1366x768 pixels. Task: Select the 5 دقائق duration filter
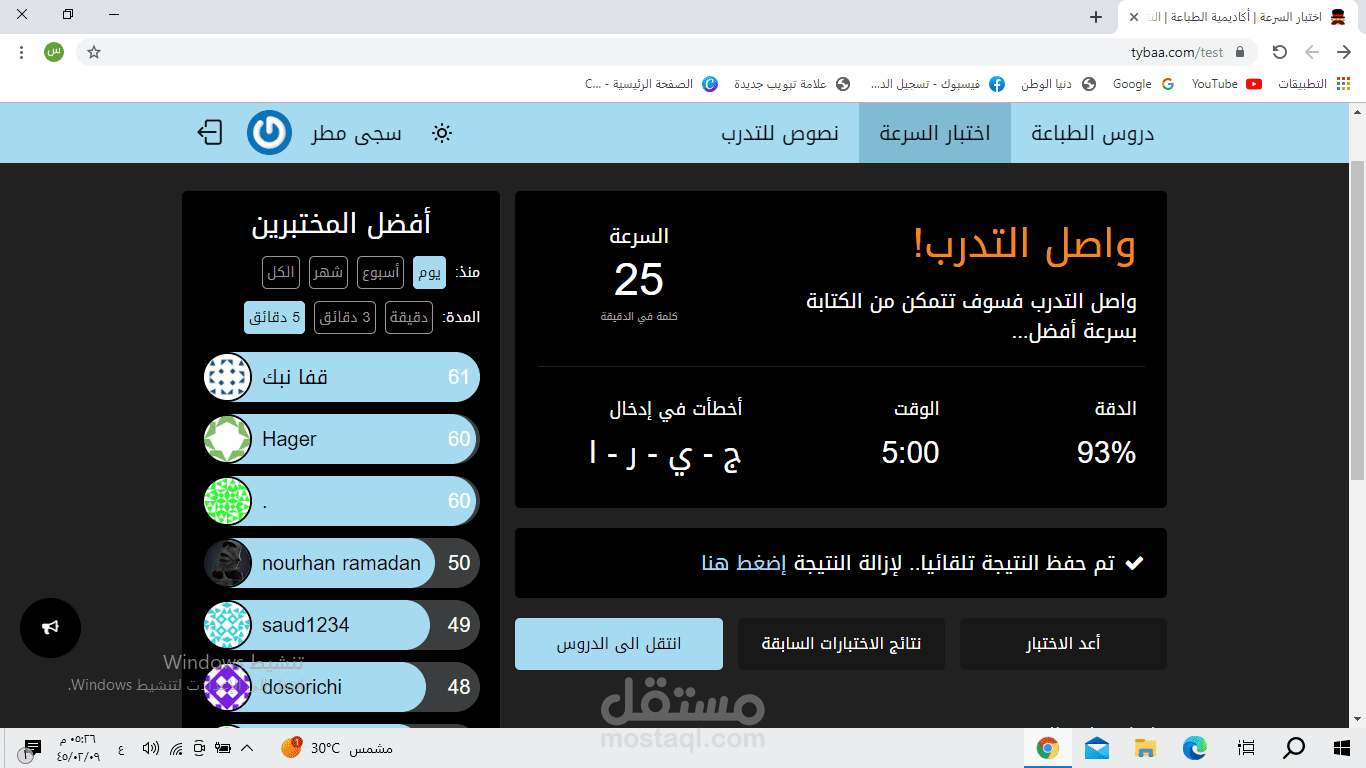(x=275, y=317)
